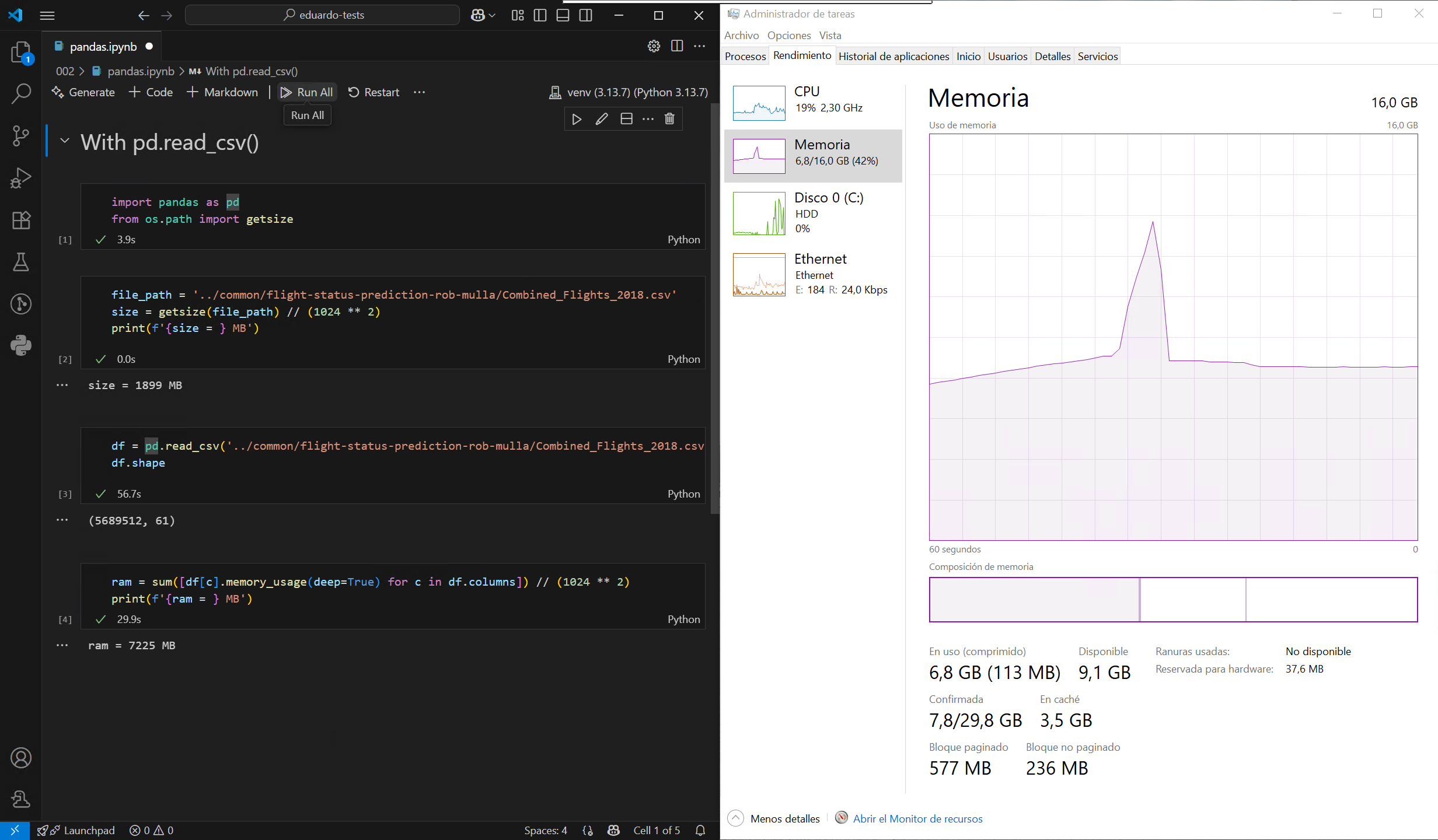Open the Run and Debug view

click(x=21, y=177)
